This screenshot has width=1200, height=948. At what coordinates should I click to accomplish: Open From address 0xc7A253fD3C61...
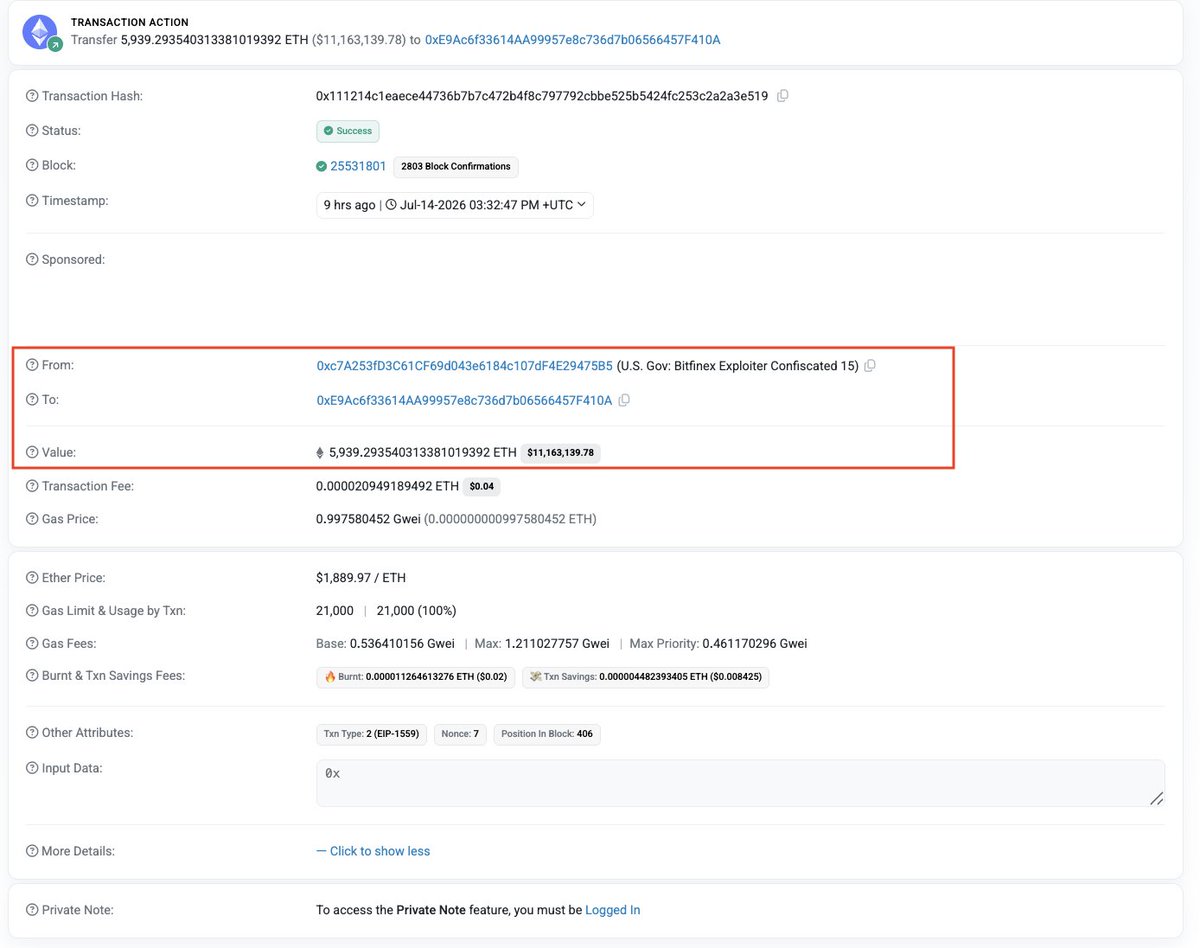(x=464, y=366)
